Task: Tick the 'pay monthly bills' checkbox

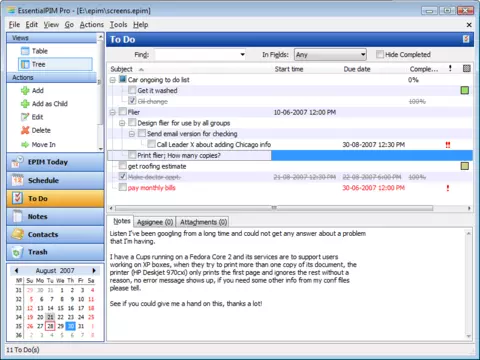Action: (x=123, y=187)
